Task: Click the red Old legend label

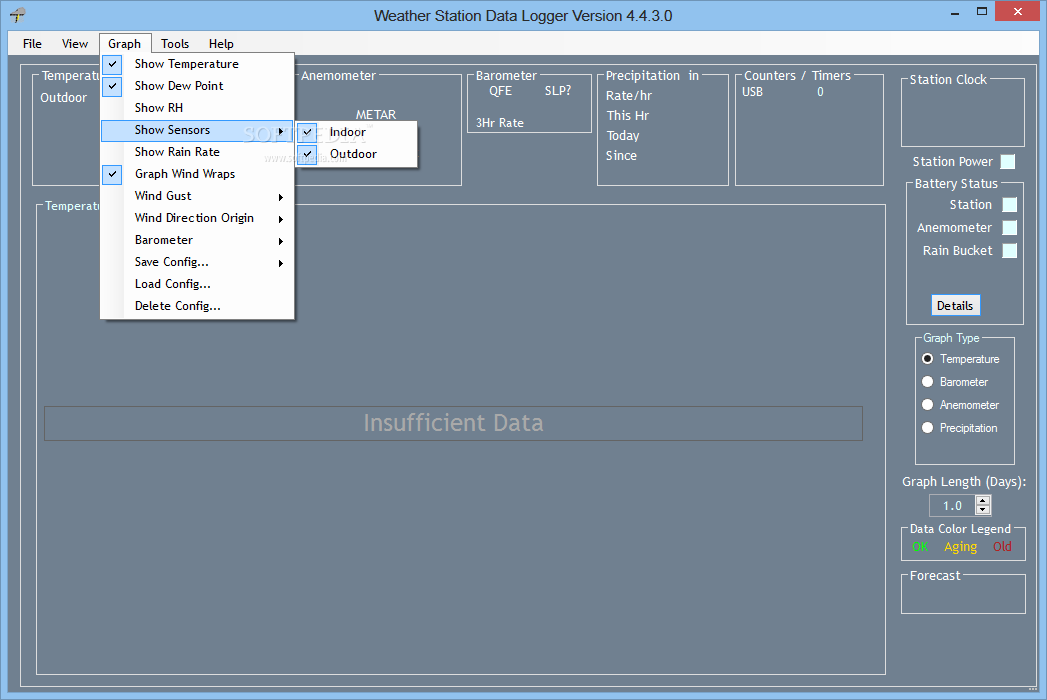Action: point(1002,547)
